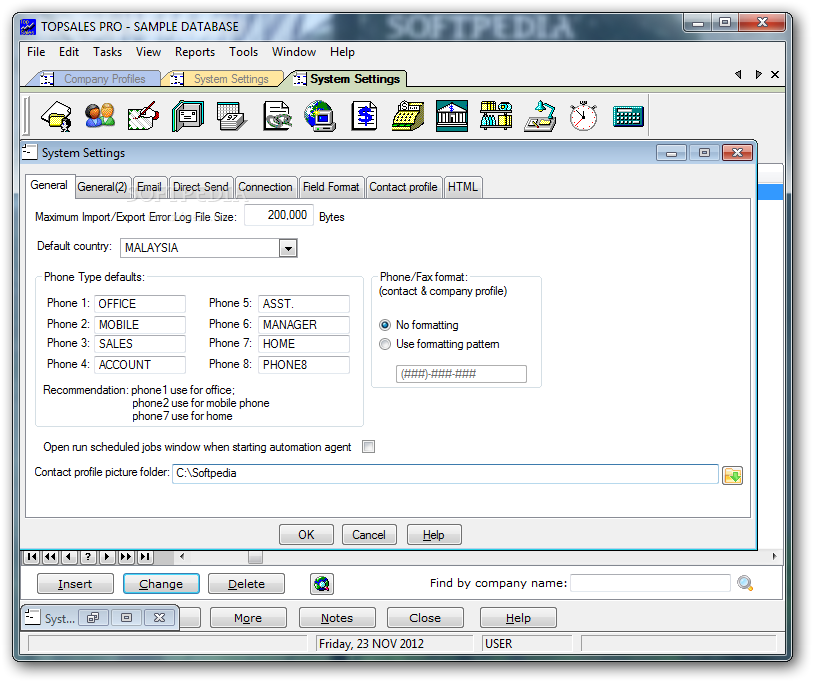Screen dimensions: 813x682
Task: Click the product shelves toolbar icon
Action: pos(496,116)
